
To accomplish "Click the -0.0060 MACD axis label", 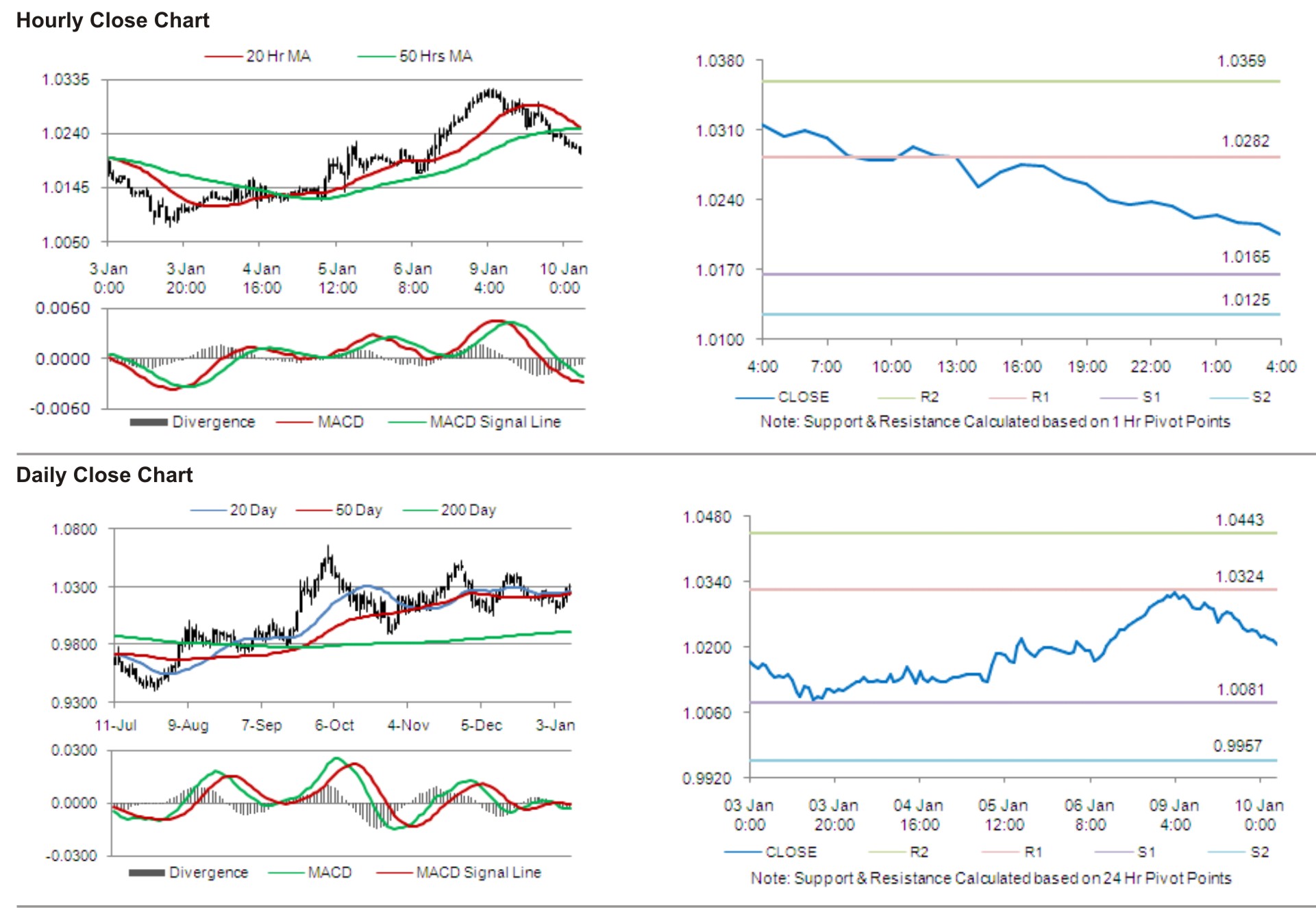I will (x=60, y=409).
